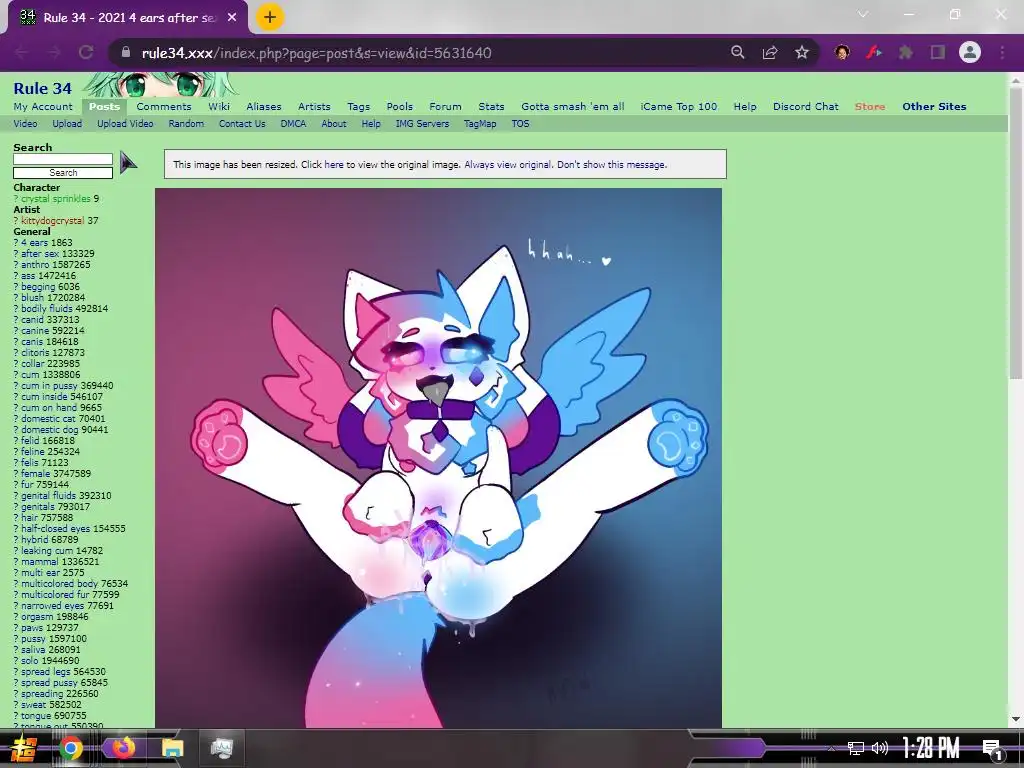Open the TOS submenu link

(520, 123)
